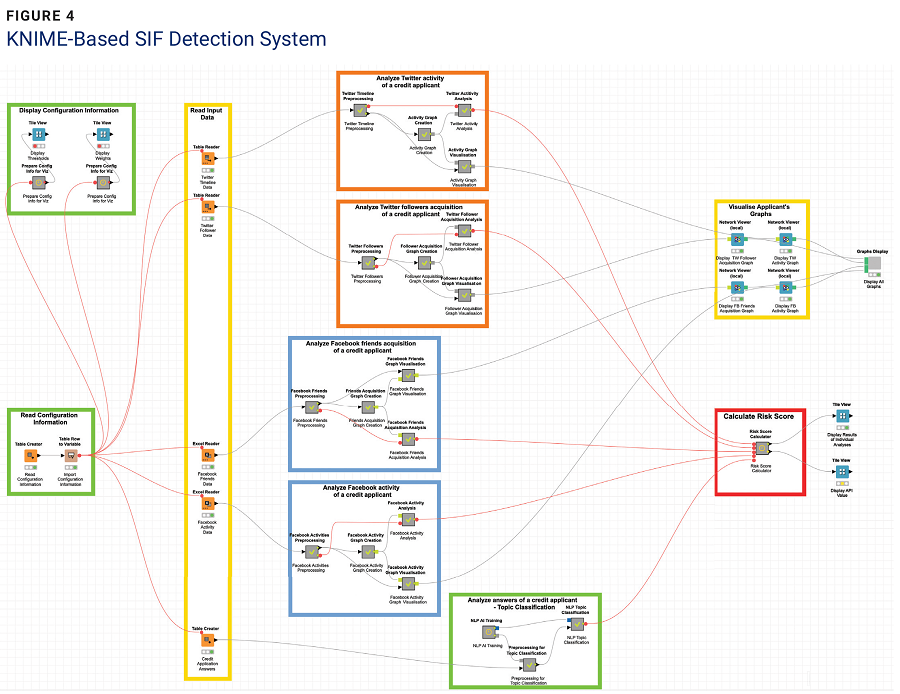Click Tile View node Display Results of Individual Analyses
The height and width of the screenshot is (694, 900).
tap(842, 416)
